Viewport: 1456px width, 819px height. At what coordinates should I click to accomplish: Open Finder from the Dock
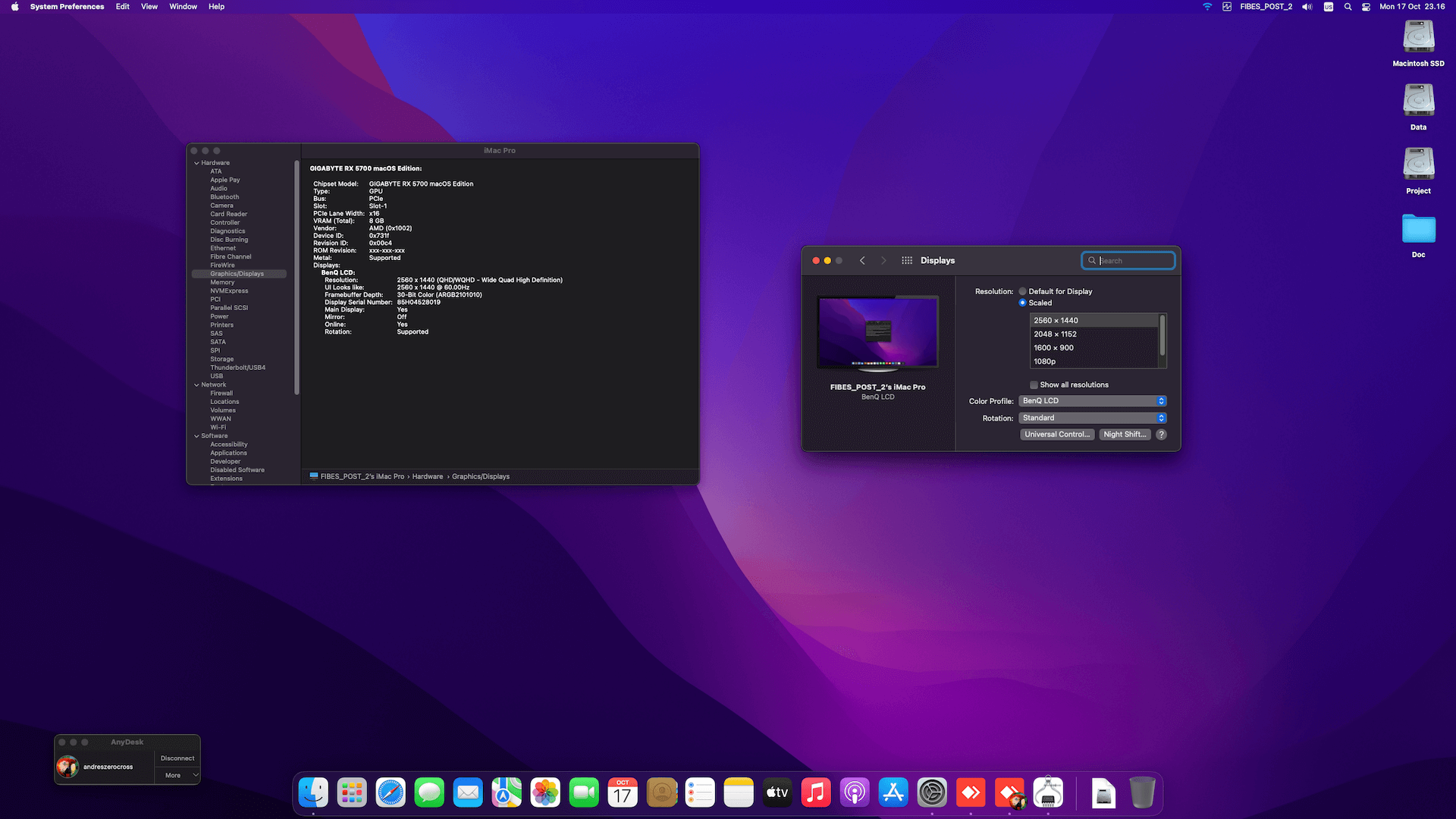coord(313,793)
